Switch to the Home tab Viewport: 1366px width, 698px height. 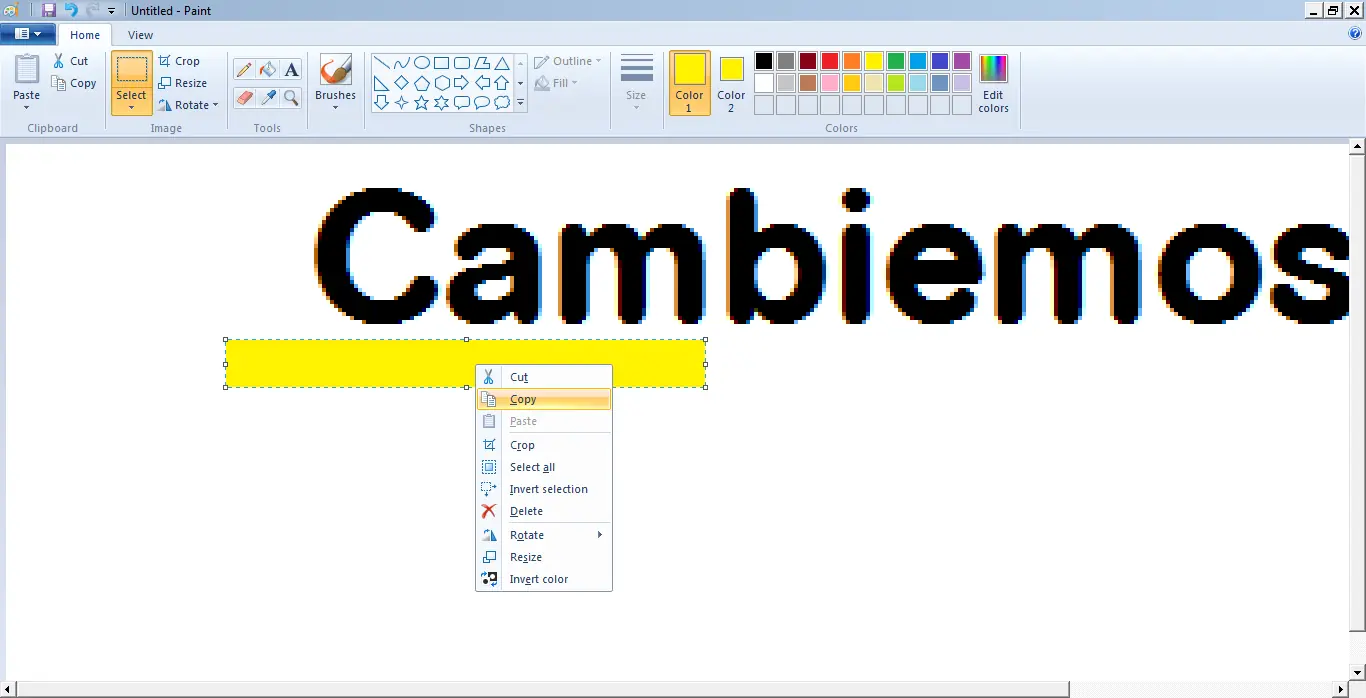click(85, 35)
